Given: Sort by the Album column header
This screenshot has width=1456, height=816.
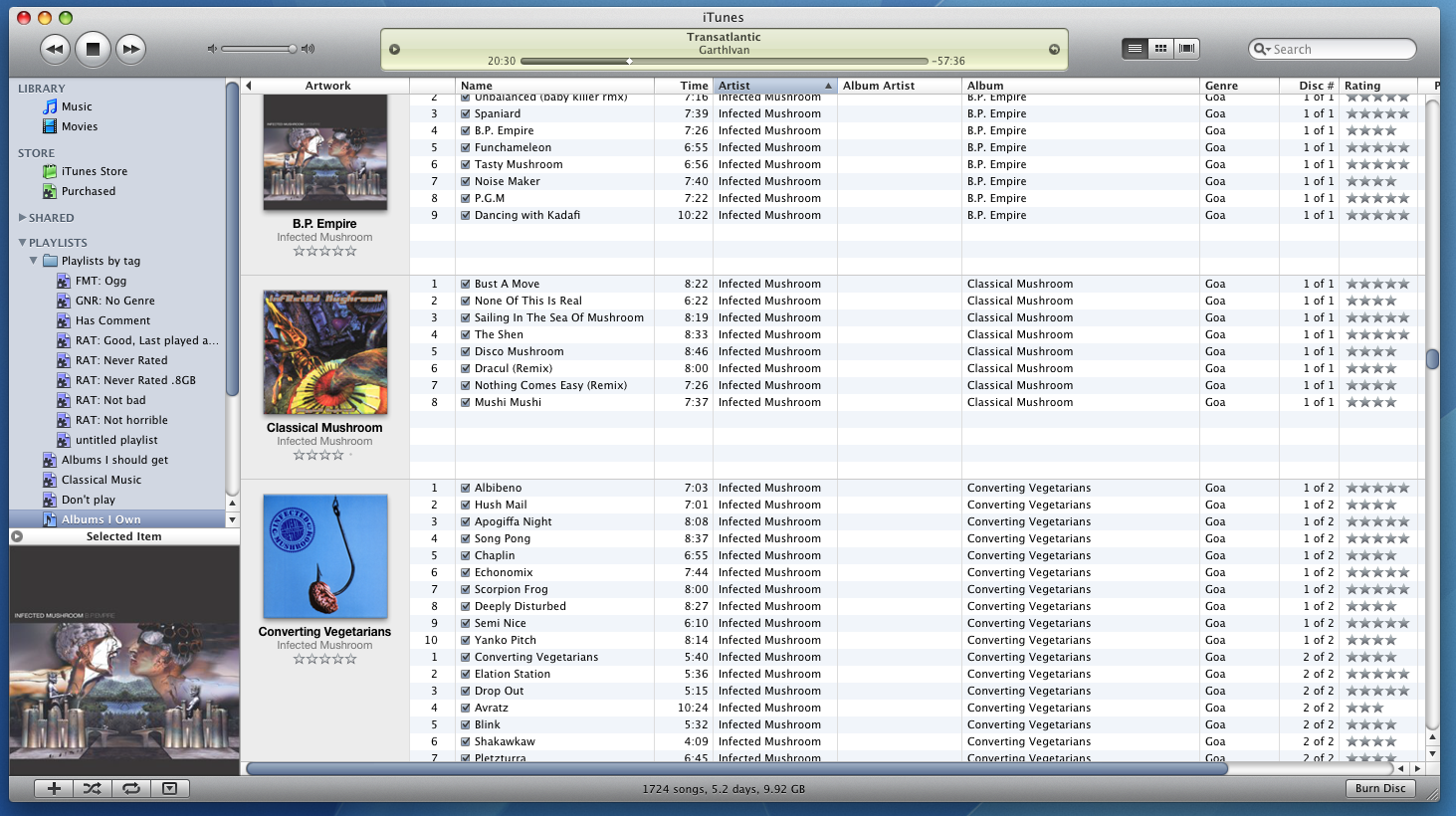Looking at the screenshot, I should click(1081, 86).
